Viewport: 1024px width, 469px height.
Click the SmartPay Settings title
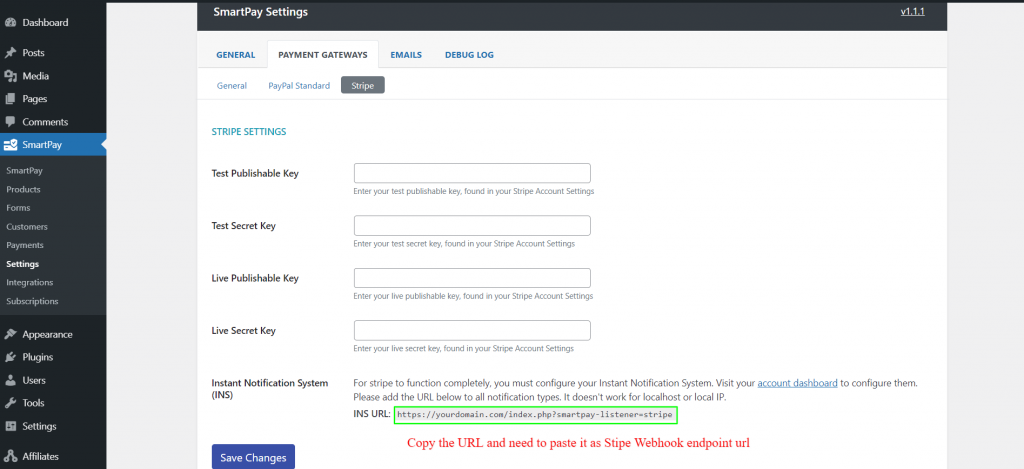[x=261, y=12]
